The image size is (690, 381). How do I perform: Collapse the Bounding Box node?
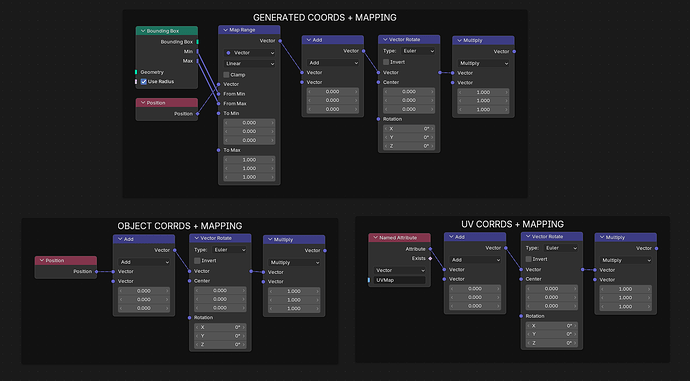(143, 31)
